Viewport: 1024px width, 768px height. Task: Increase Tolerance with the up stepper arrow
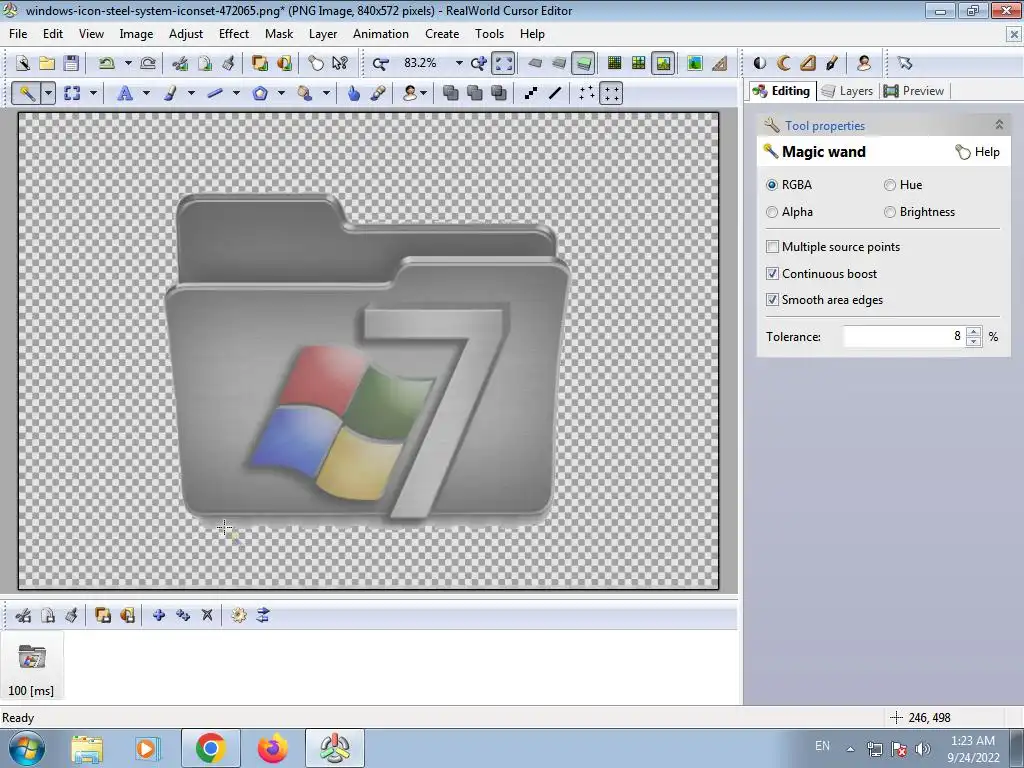pos(973,331)
